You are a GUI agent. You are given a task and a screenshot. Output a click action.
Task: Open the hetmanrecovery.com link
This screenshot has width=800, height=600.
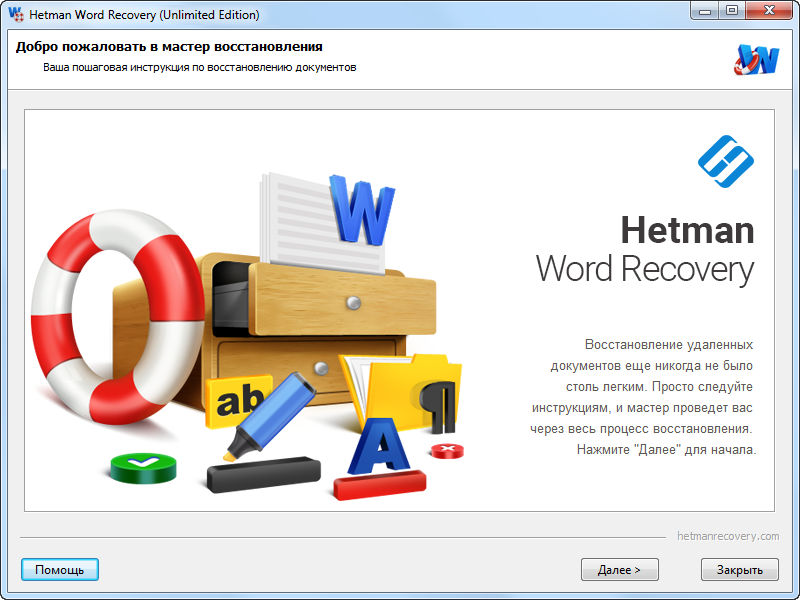(727, 537)
